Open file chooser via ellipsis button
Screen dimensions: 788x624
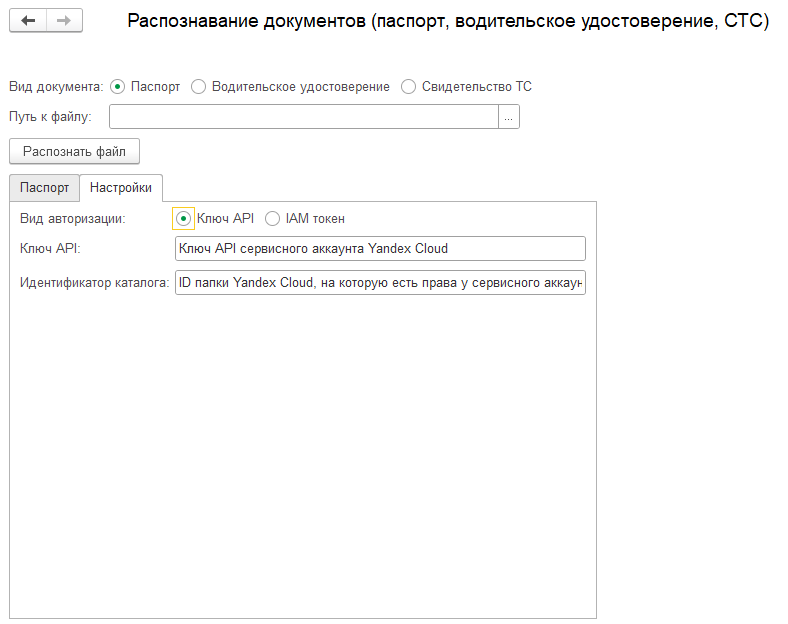point(509,117)
